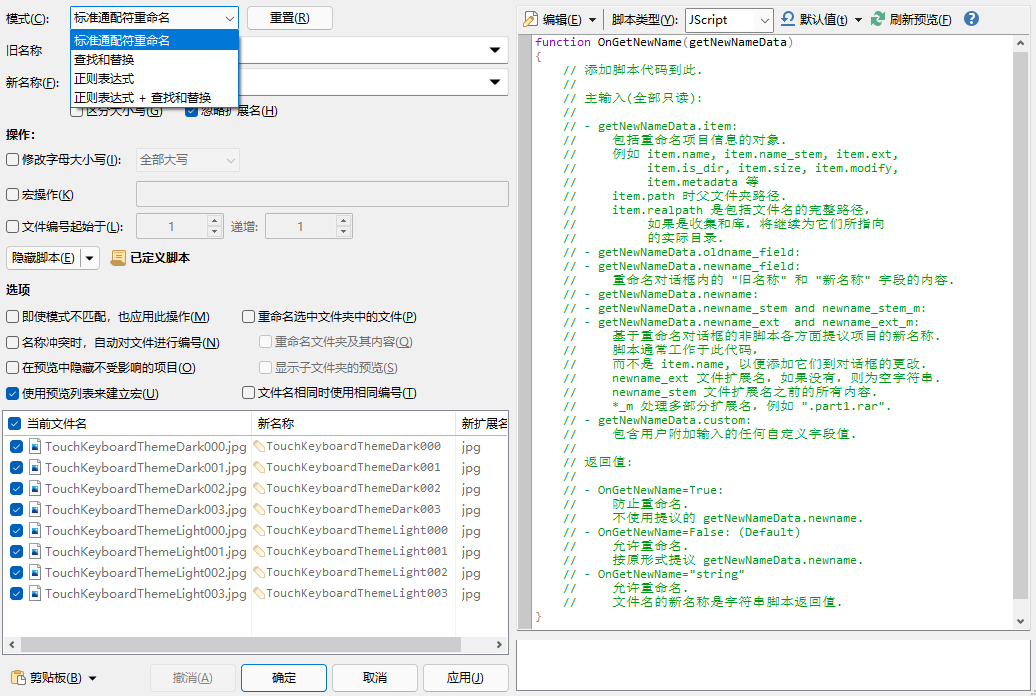Open clipboard dropdown arrow

pyautogui.click(x=92, y=678)
